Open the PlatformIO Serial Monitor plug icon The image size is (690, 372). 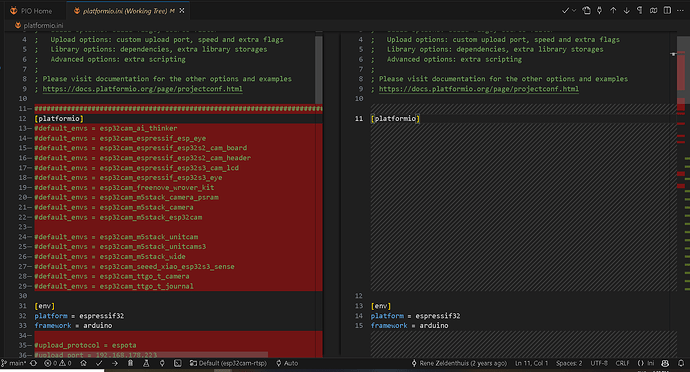tap(162, 363)
